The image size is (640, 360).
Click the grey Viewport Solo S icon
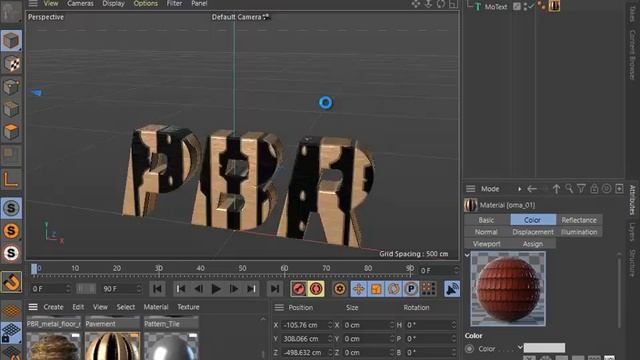(11, 208)
